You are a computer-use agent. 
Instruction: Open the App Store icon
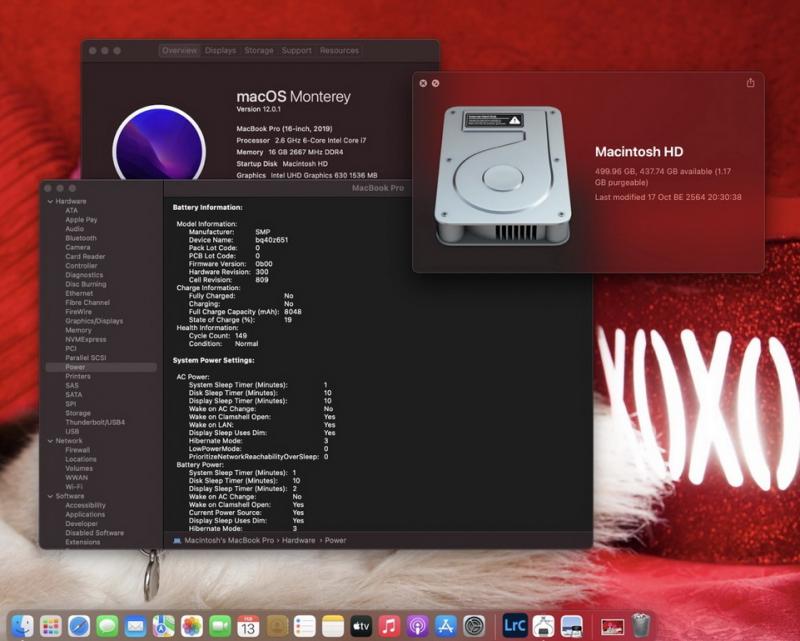[446, 626]
